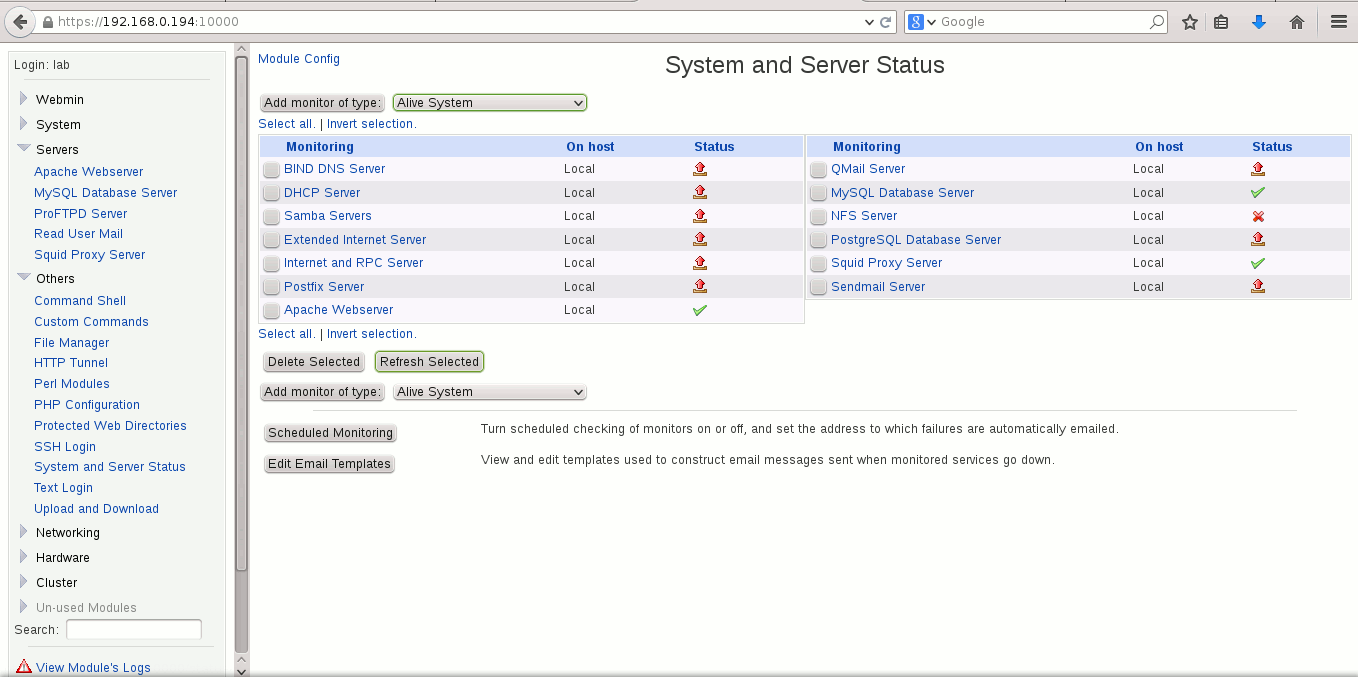
Task: Click the Refresh Selected button
Action: pyautogui.click(x=430, y=362)
